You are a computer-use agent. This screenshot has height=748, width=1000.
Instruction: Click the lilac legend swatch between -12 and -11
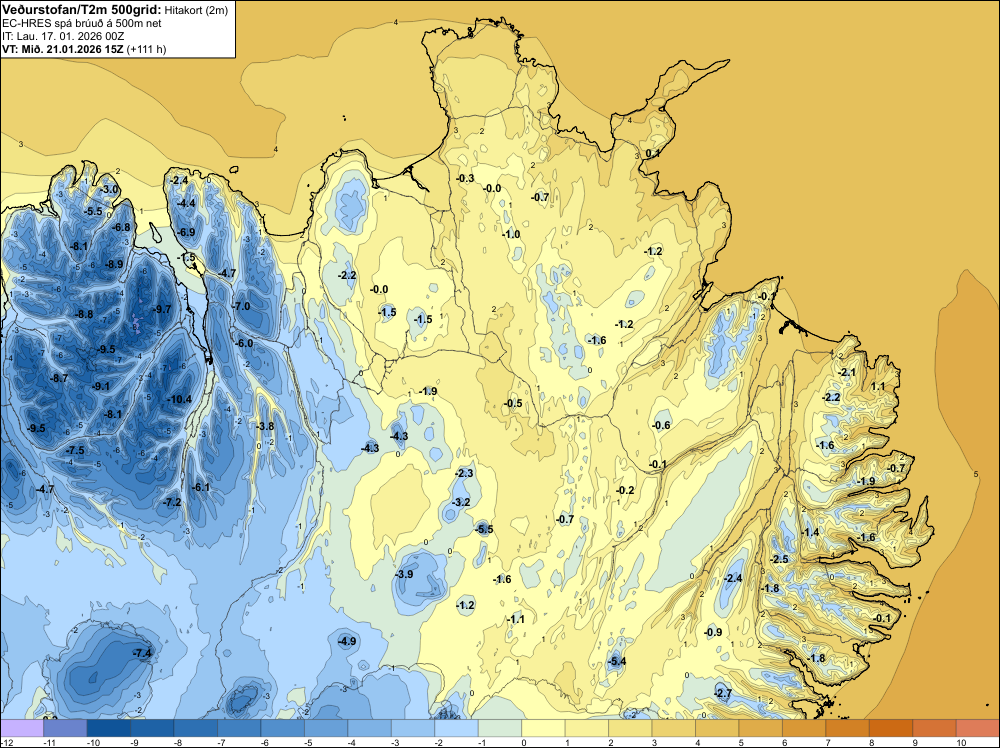22,728
